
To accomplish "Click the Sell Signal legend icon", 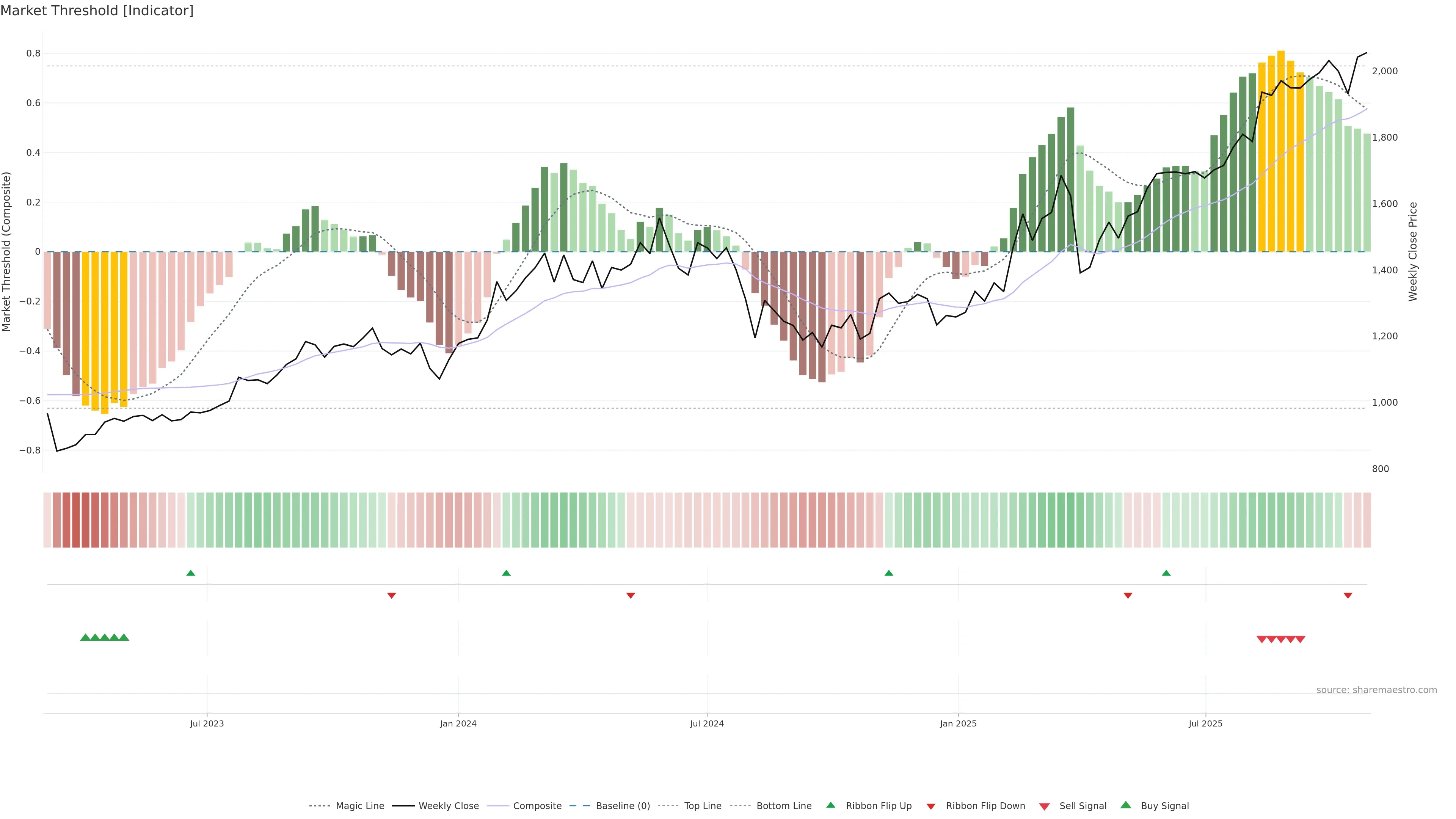I will (1045, 806).
